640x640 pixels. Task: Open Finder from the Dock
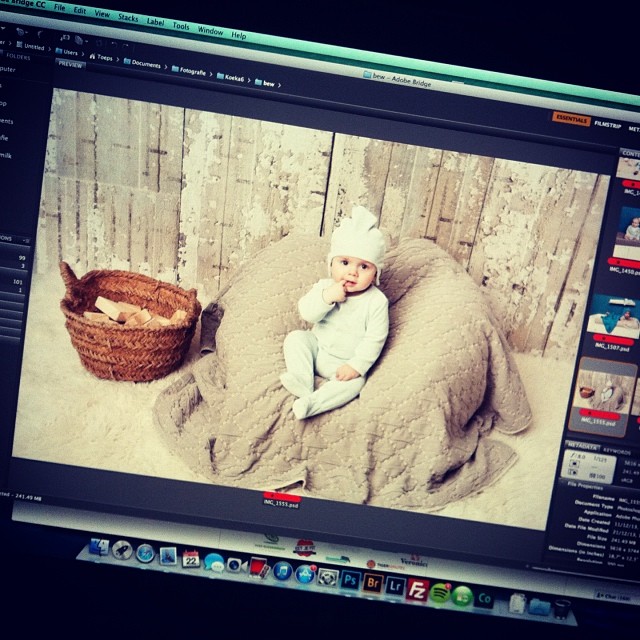[99, 547]
